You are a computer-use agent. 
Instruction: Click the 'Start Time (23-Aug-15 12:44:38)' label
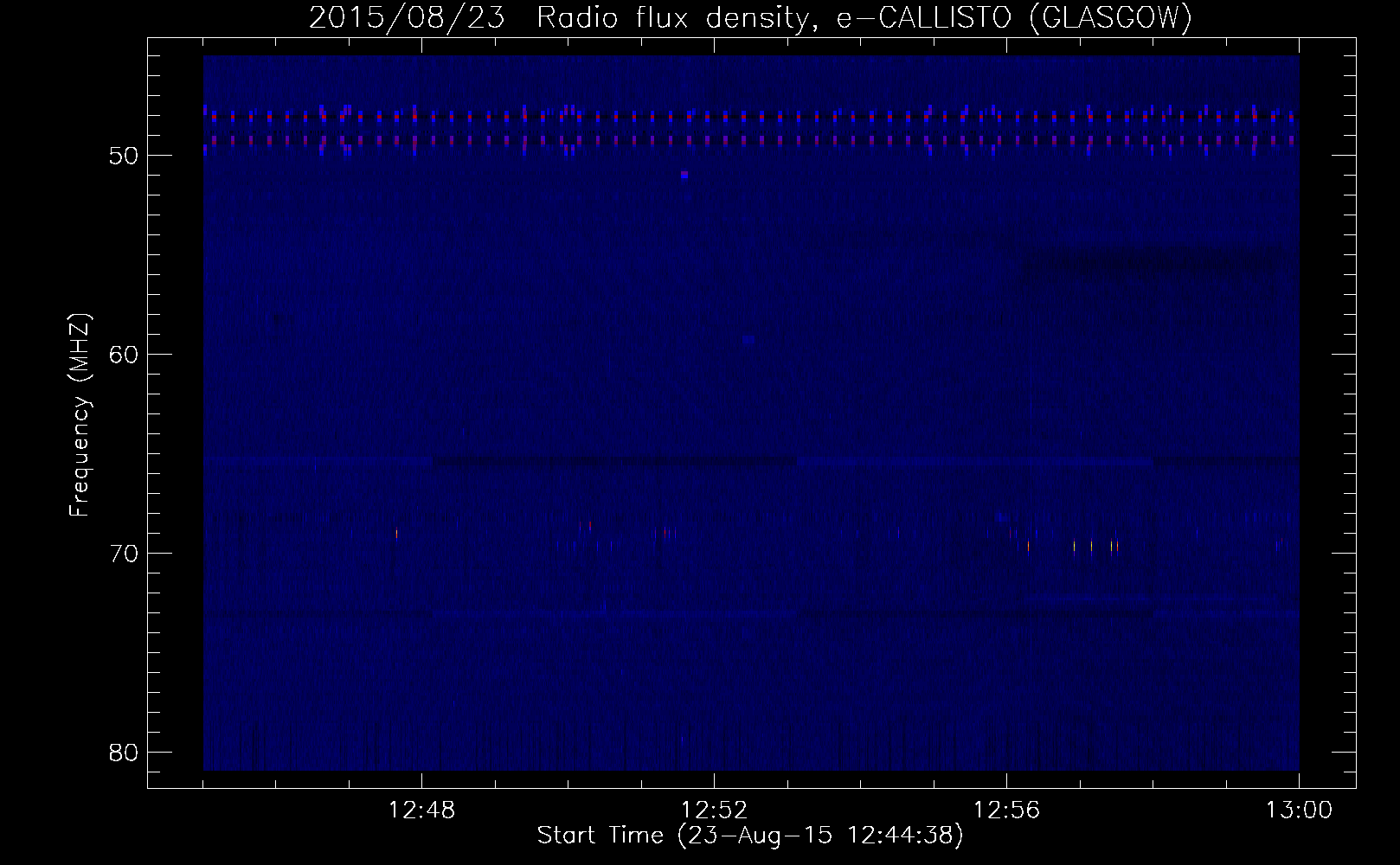pyautogui.click(x=750, y=836)
